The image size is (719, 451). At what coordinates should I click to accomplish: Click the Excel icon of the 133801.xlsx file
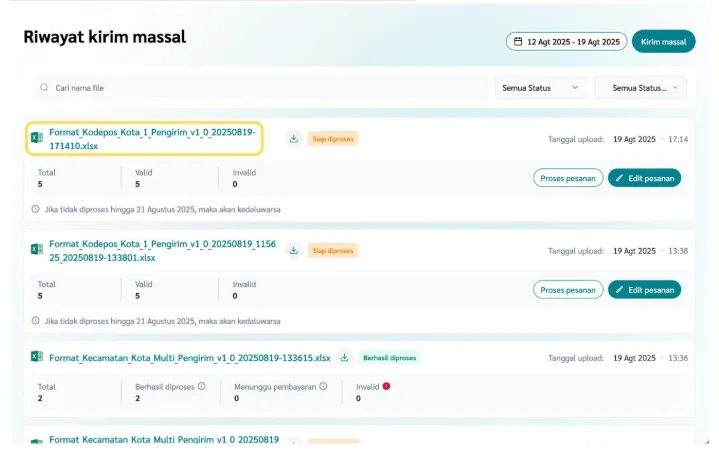click(37, 250)
